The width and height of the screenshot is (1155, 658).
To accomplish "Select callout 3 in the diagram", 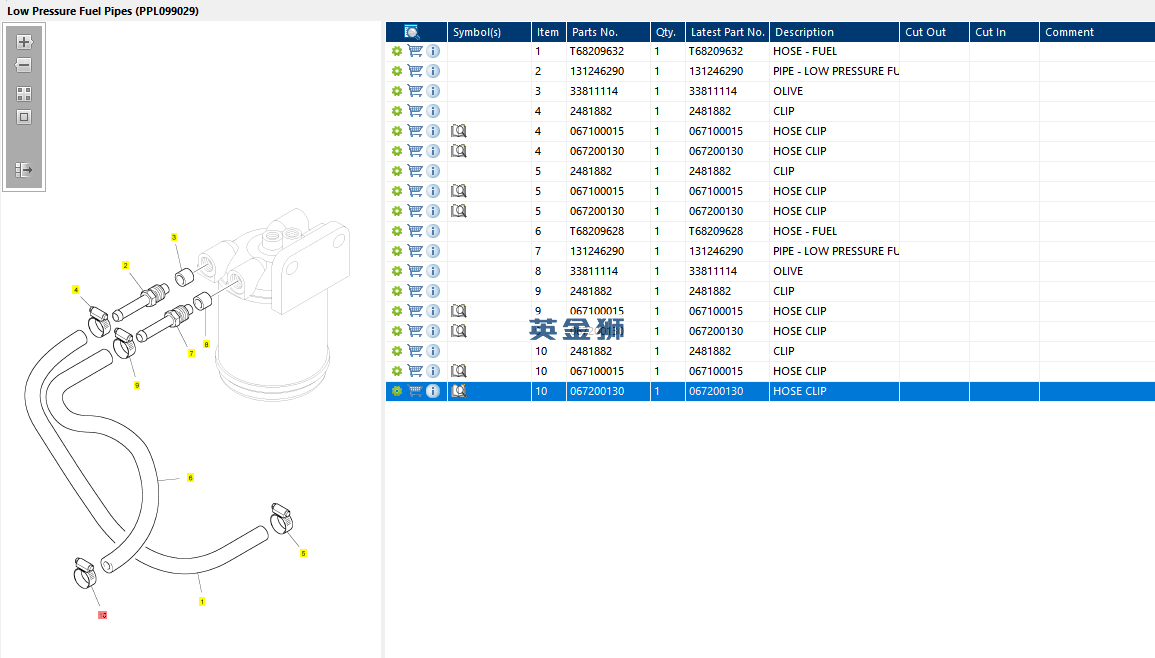I will click(x=174, y=237).
